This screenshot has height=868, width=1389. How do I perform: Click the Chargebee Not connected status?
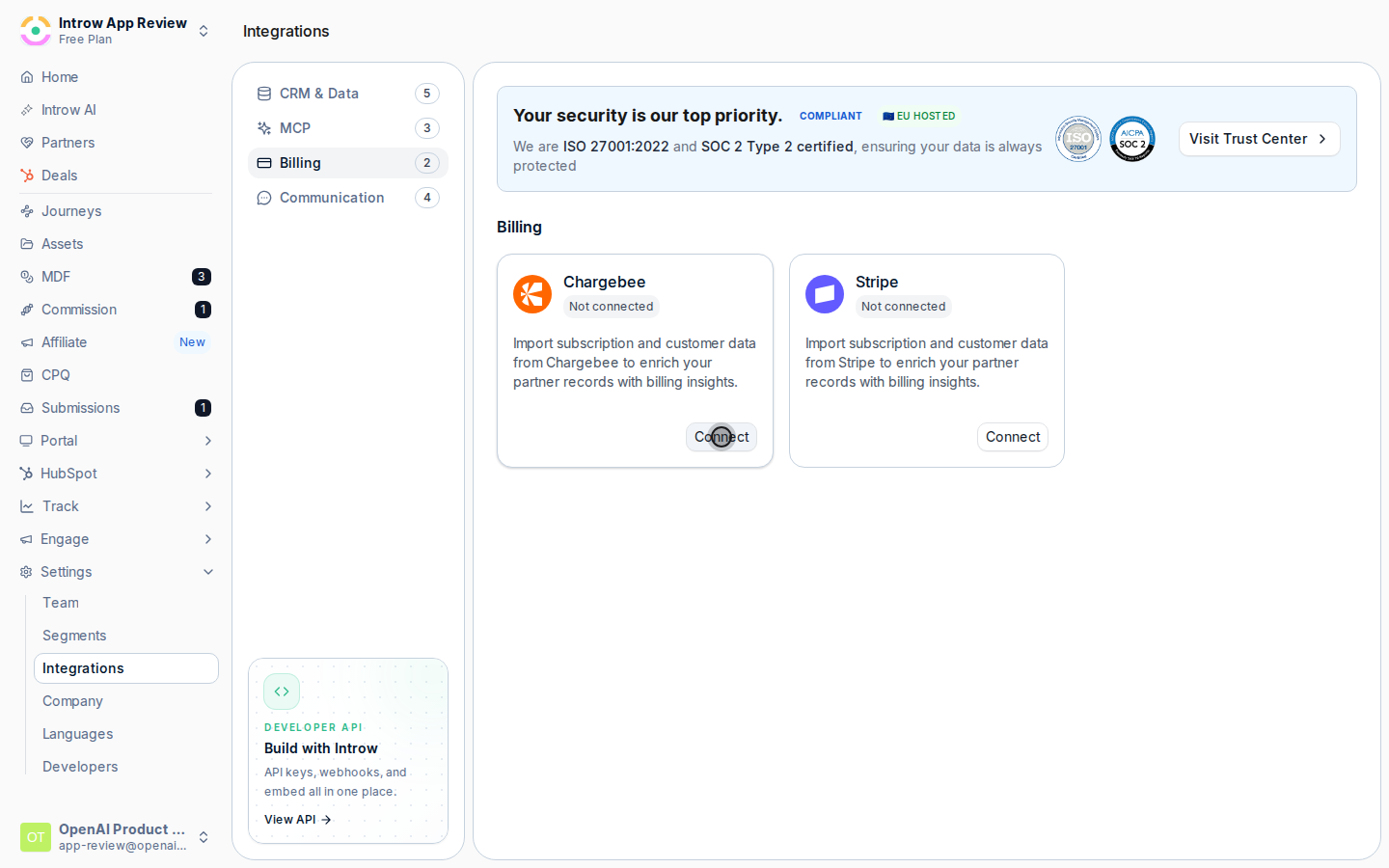tap(612, 307)
